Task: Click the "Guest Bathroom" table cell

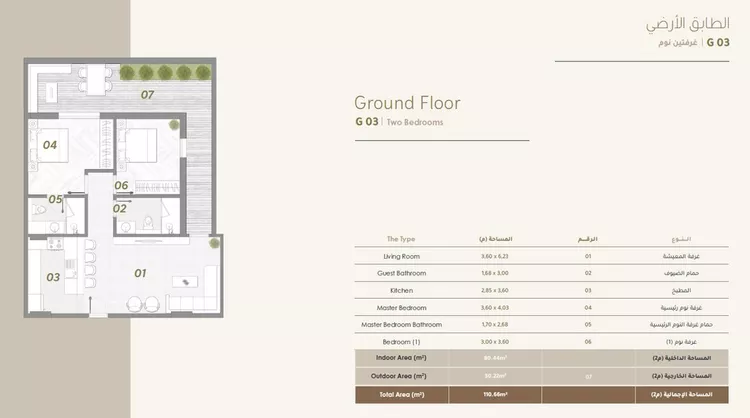Action: [401, 273]
